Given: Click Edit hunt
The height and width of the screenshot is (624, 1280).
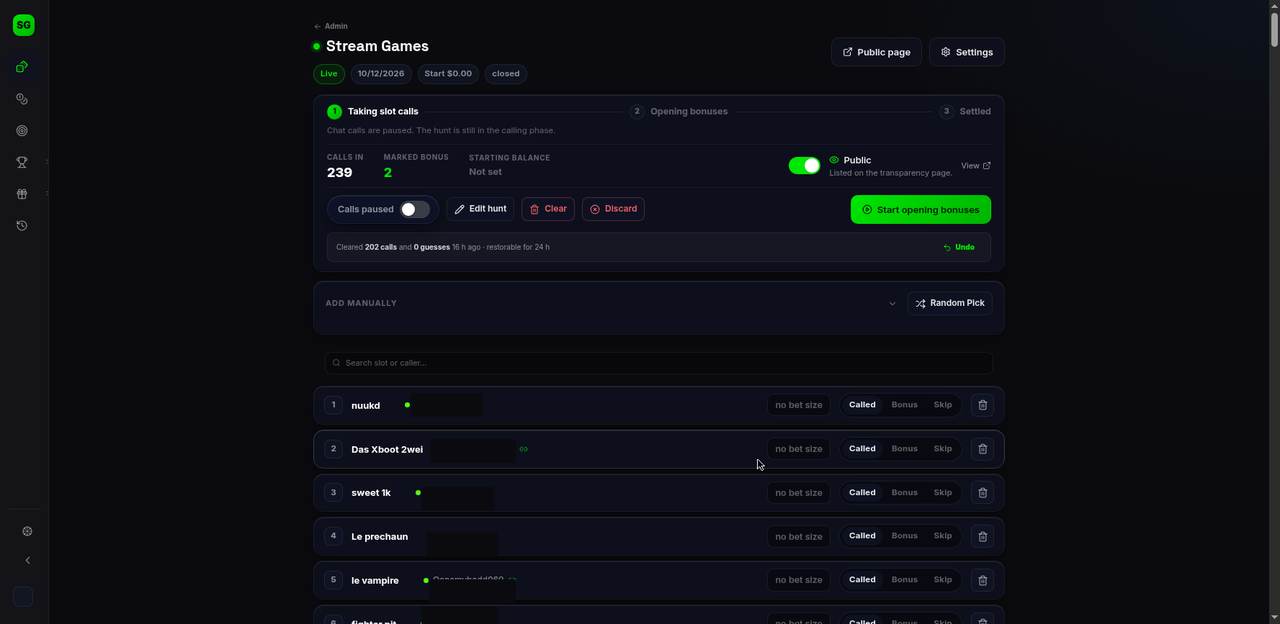Looking at the screenshot, I should [480, 209].
